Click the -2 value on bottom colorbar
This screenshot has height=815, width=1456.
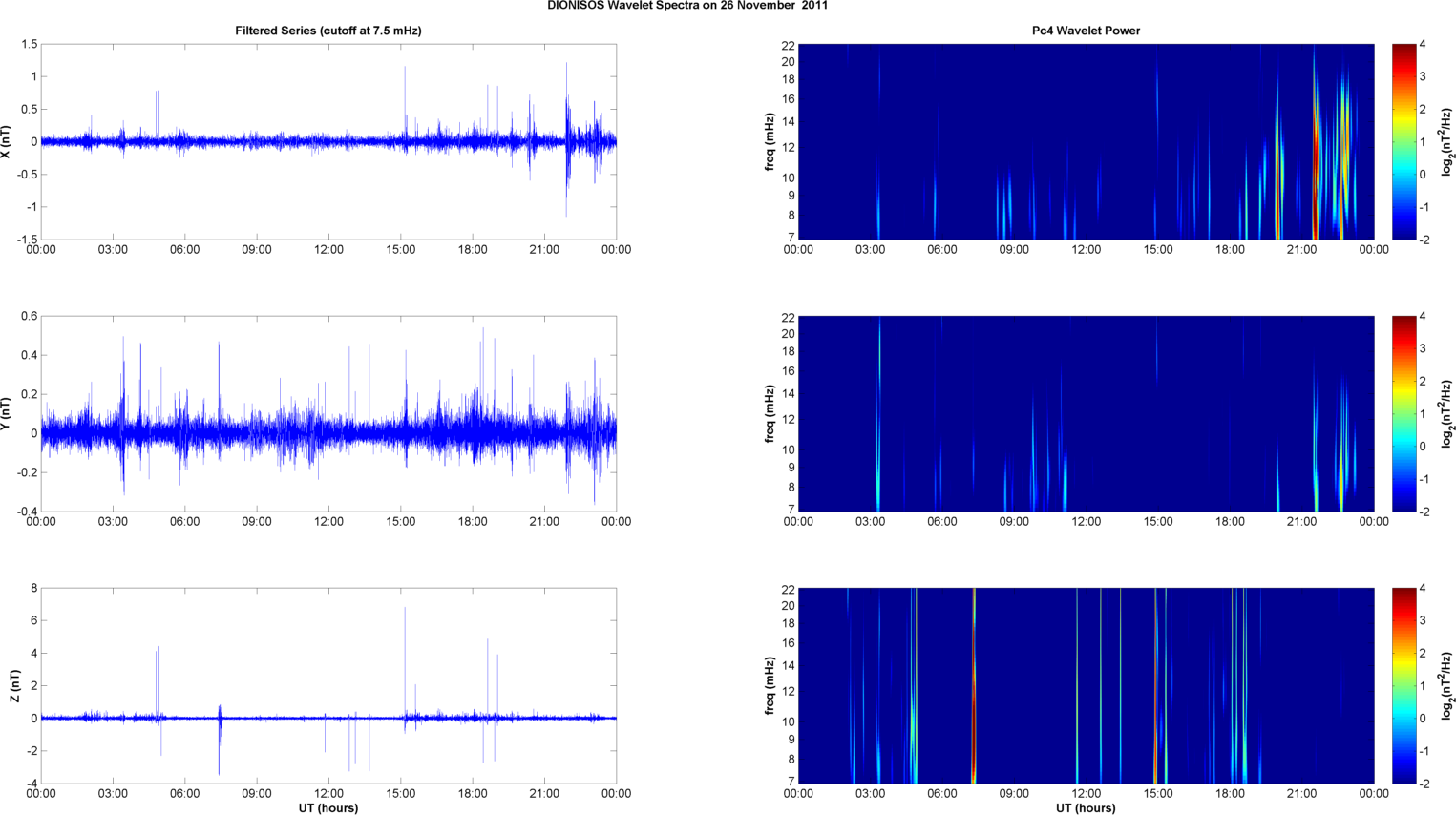point(1423,784)
